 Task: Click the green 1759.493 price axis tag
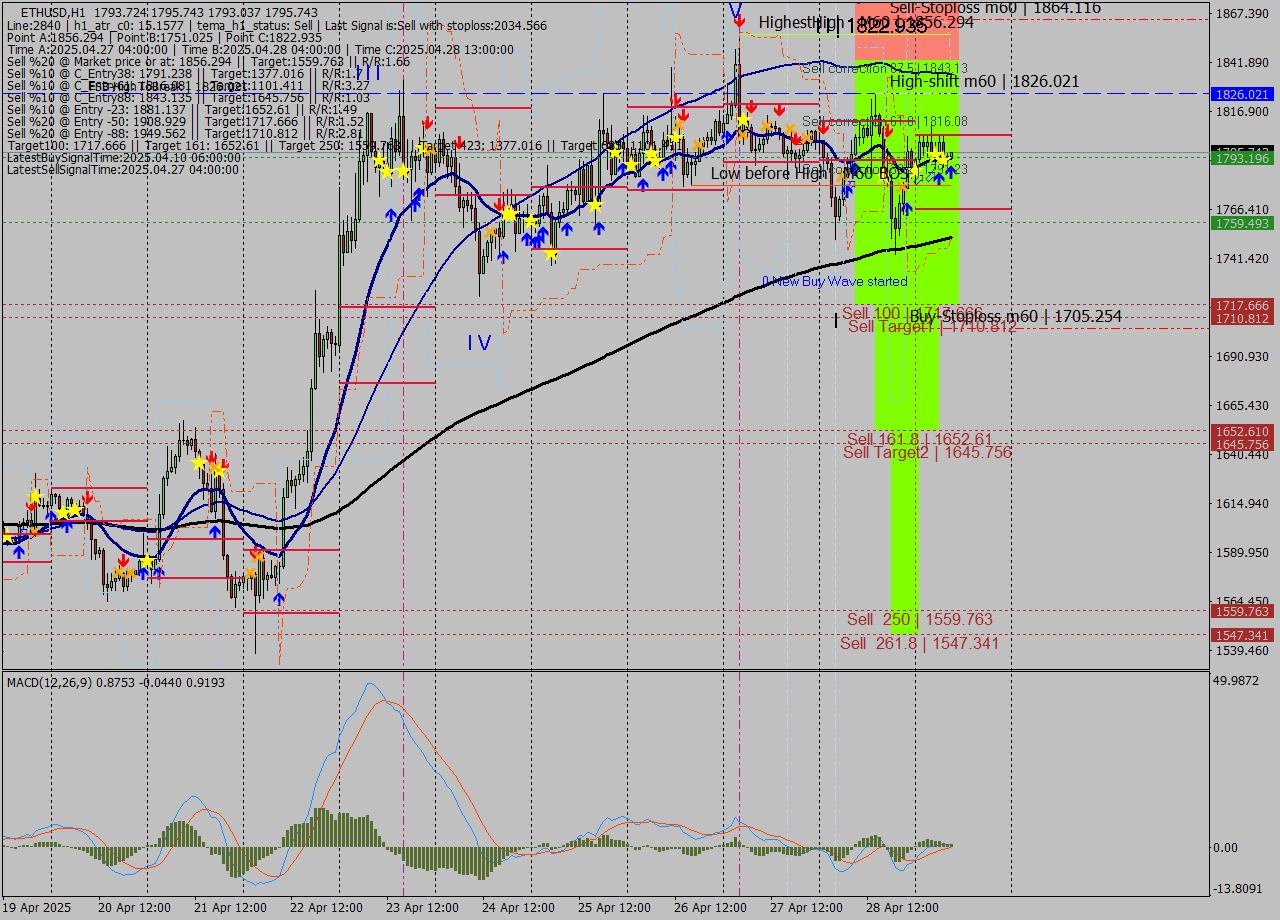[1241, 224]
